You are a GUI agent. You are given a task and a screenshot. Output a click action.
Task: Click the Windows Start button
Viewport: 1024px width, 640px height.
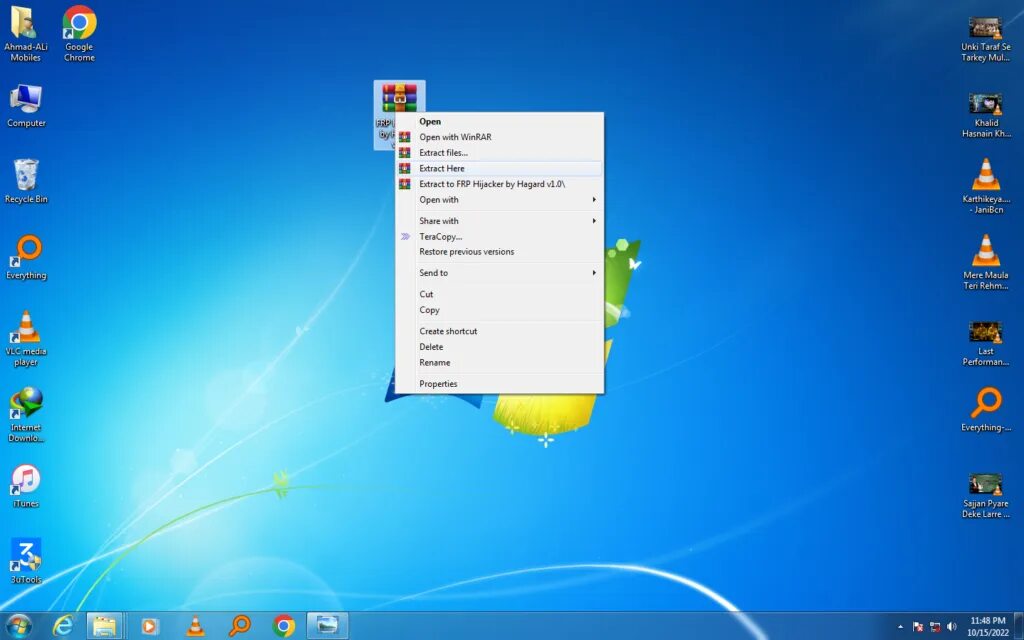click(x=19, y=624)
